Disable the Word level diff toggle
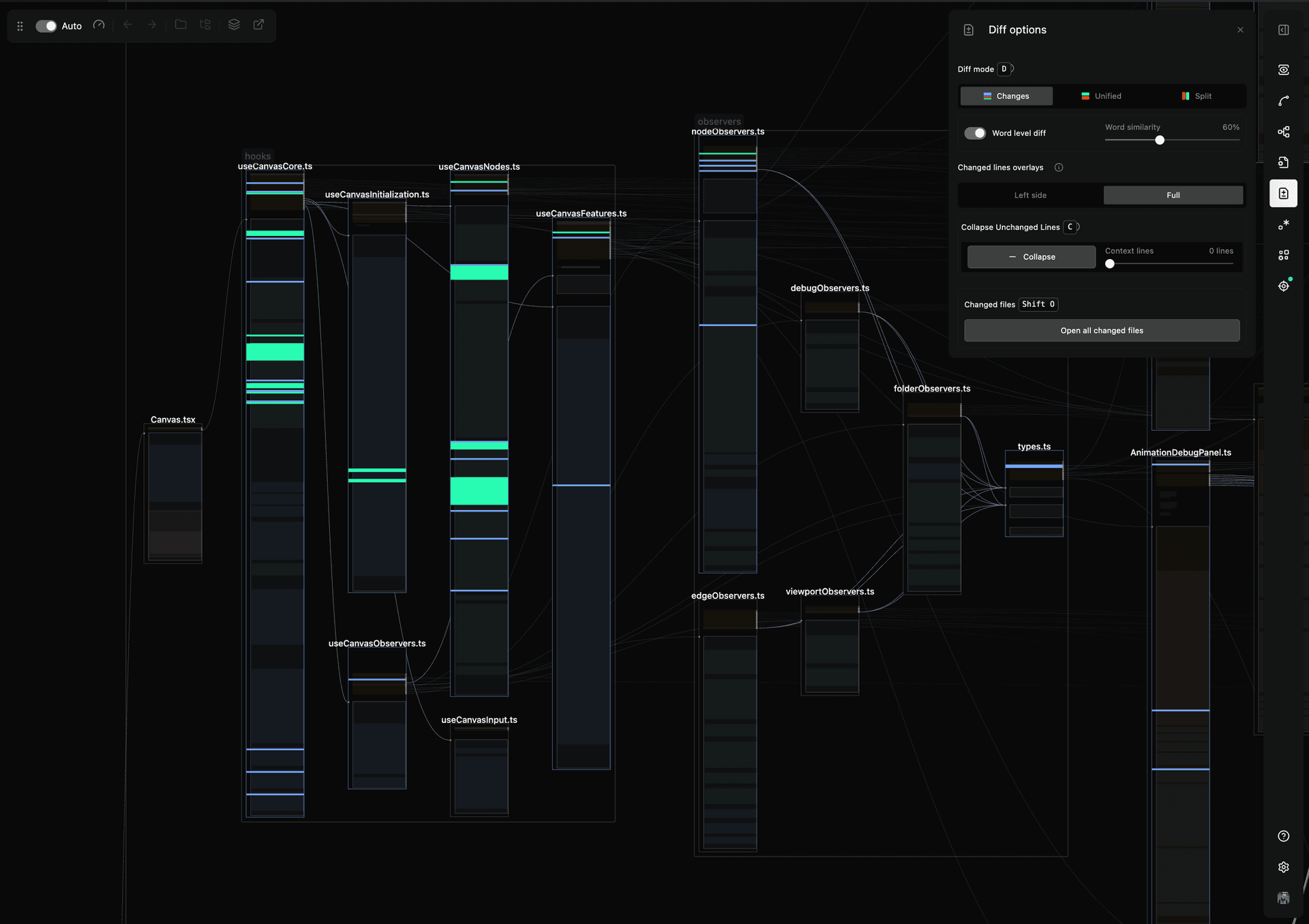 click(976, 133)
